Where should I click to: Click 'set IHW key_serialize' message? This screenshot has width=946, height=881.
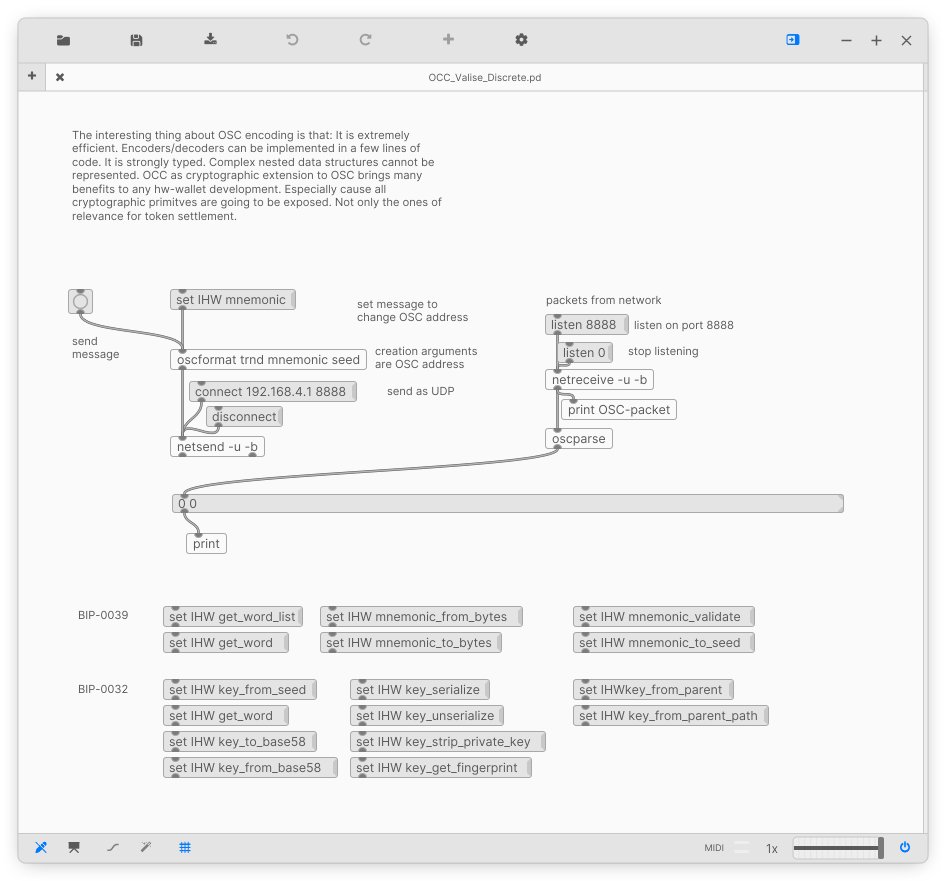[420, 690]
